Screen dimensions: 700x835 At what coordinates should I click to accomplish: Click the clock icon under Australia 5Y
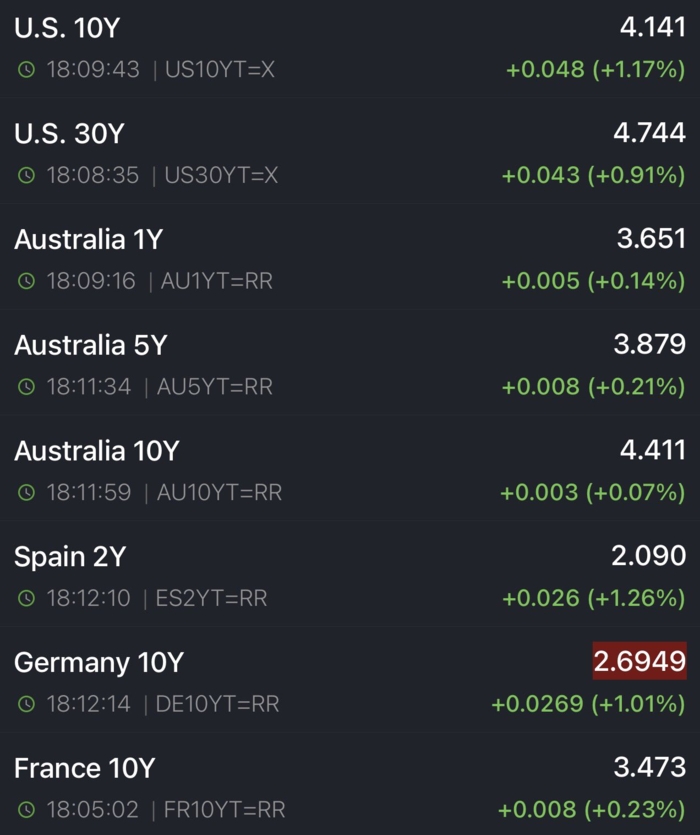click(x=26, y=387)
